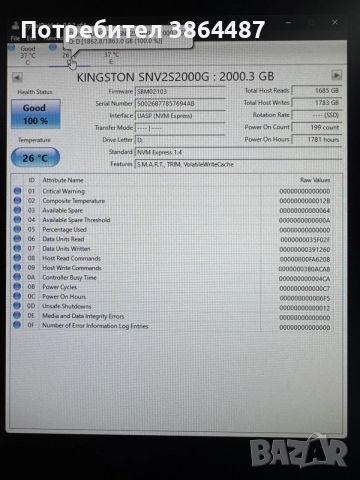This screenshot has width=360, height=480.
Task: Close the CrystalDiskInfo window
Action: pyautogui.click(x=335, y=22)
